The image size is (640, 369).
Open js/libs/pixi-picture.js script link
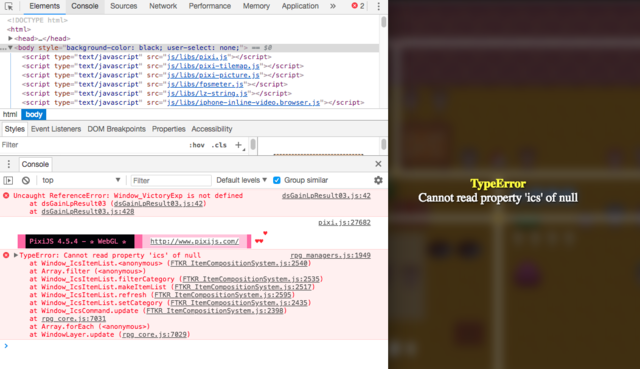213,75
